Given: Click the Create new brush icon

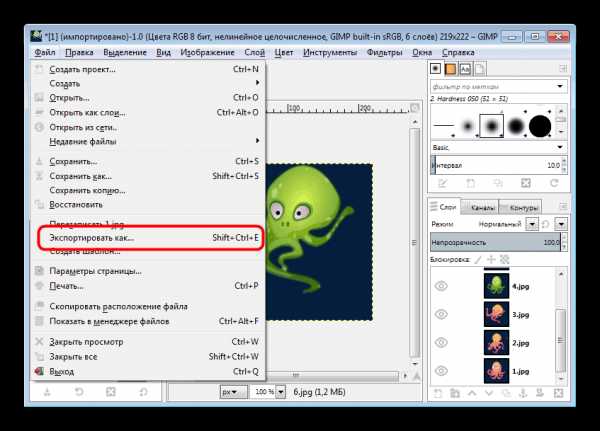Looking at the screenshot, I should pos(470,183).
